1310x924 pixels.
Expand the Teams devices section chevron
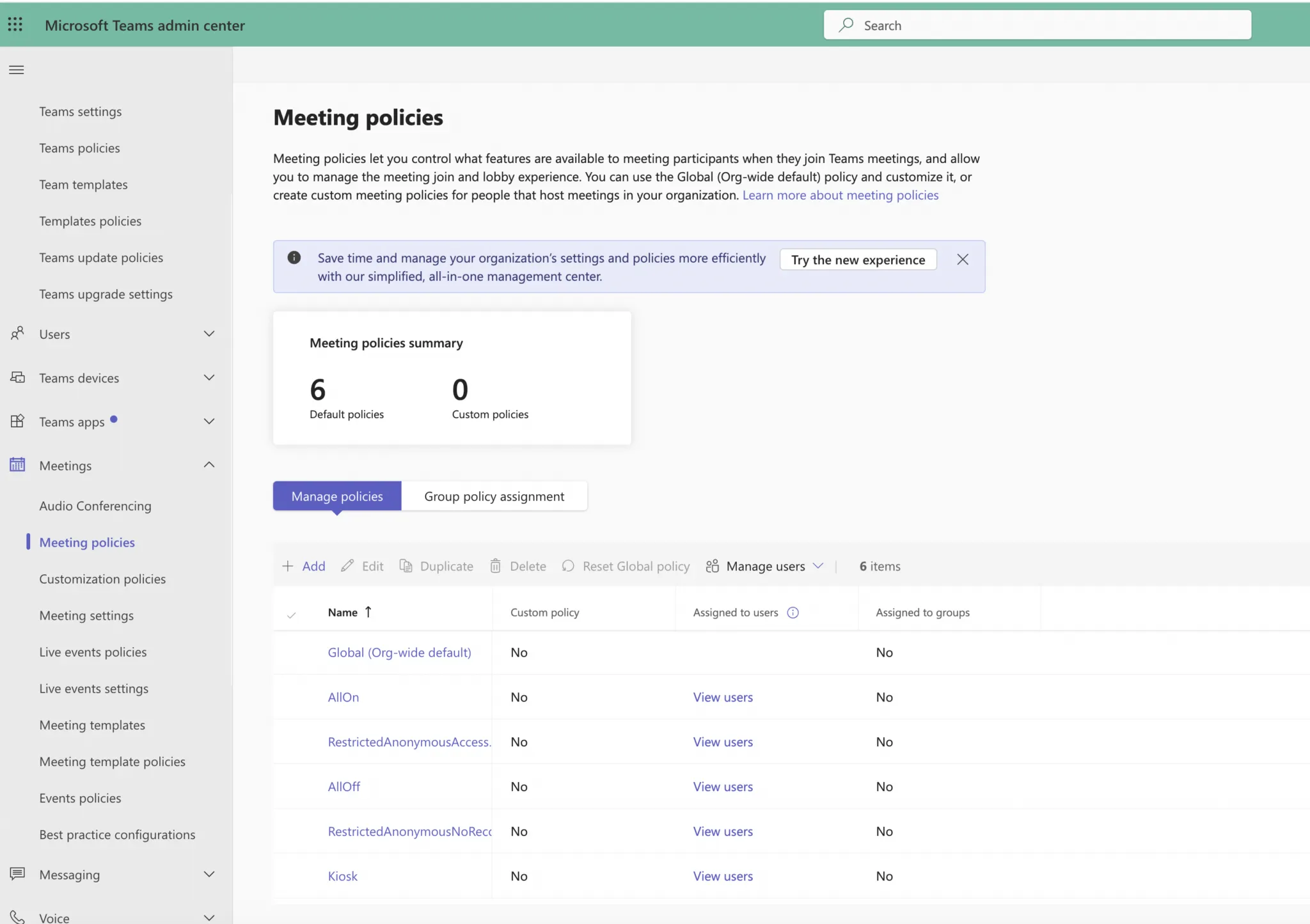pyautogui.click(x=209, y=377)
